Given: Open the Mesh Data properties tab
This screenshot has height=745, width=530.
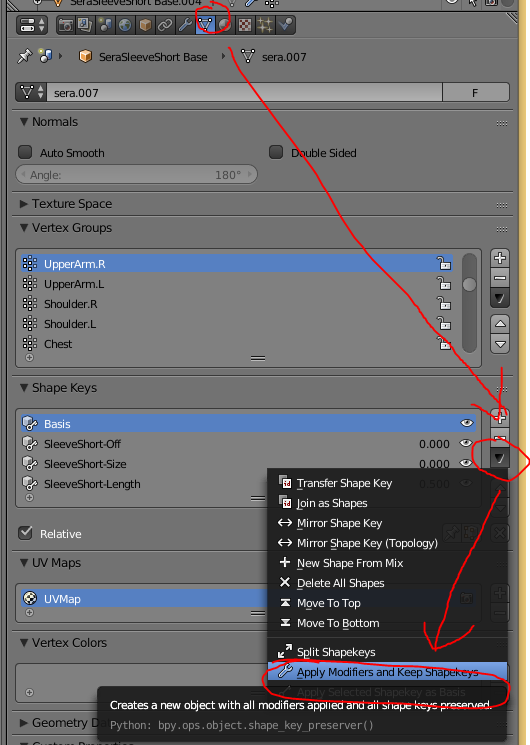Looking at the screenshot, I should tap(205, 25).
